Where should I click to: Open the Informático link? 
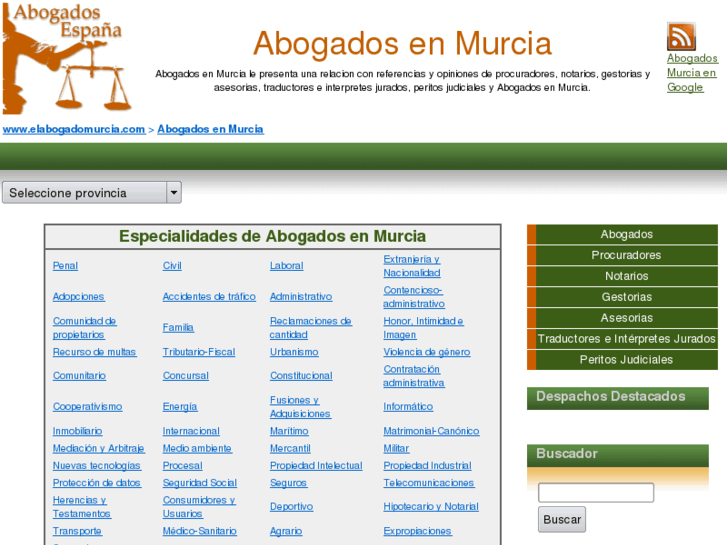pyautogui.click(x=408, y=406)
